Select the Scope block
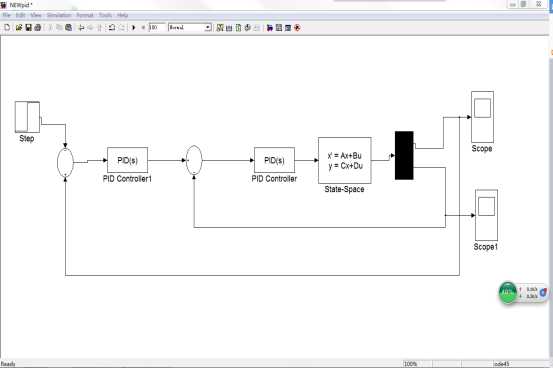Viewport: 553px width, 368px height. click(x=482, y=117)
